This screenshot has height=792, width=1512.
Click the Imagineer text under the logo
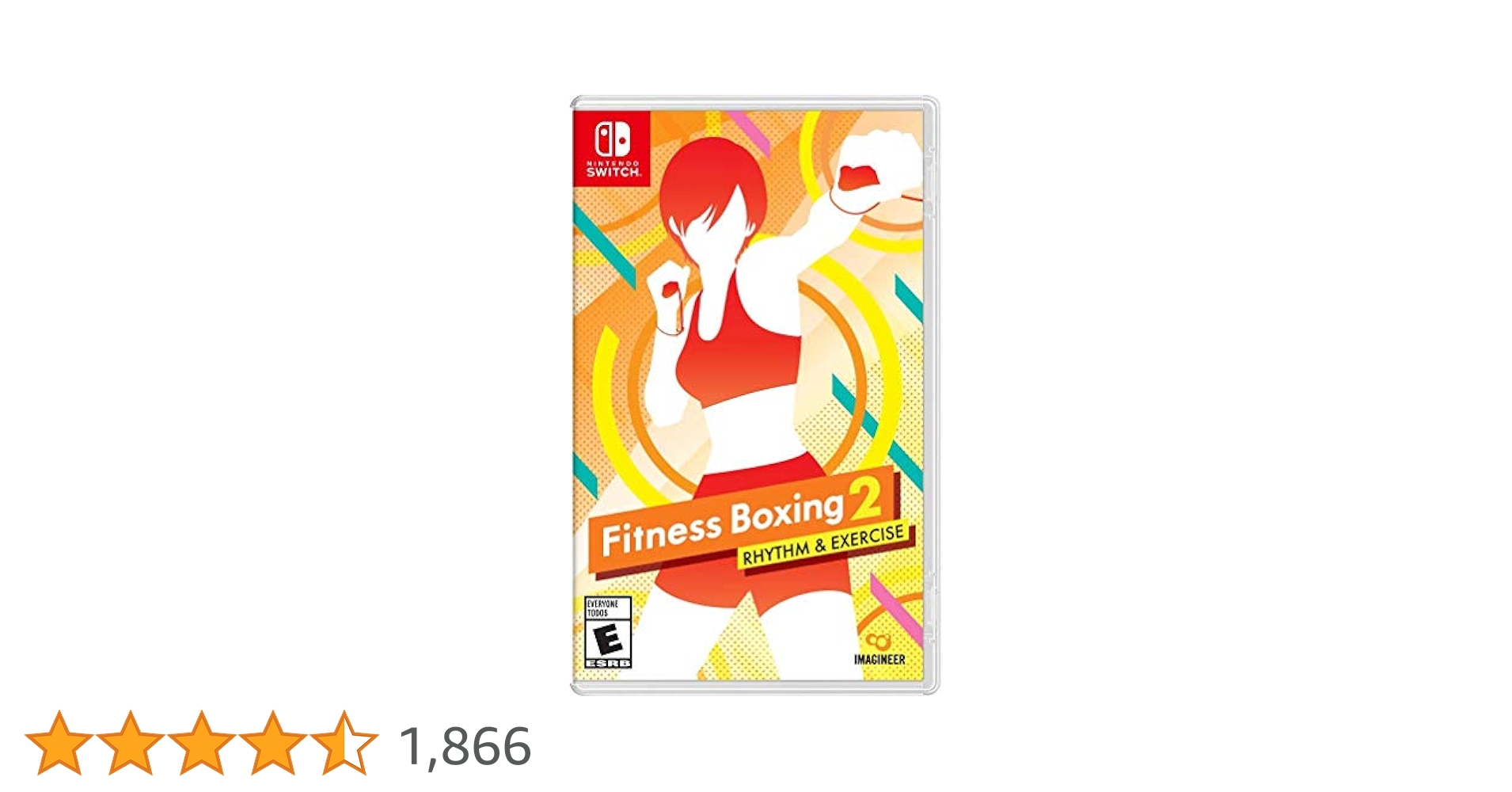click(x=879, y=659)
